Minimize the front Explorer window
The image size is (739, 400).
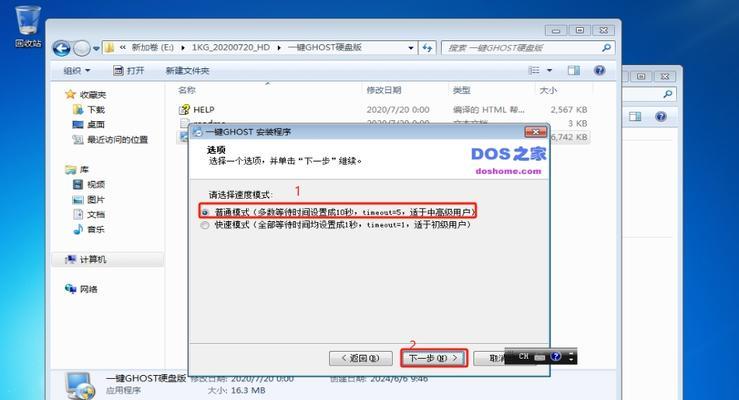[x=556, y=31]
